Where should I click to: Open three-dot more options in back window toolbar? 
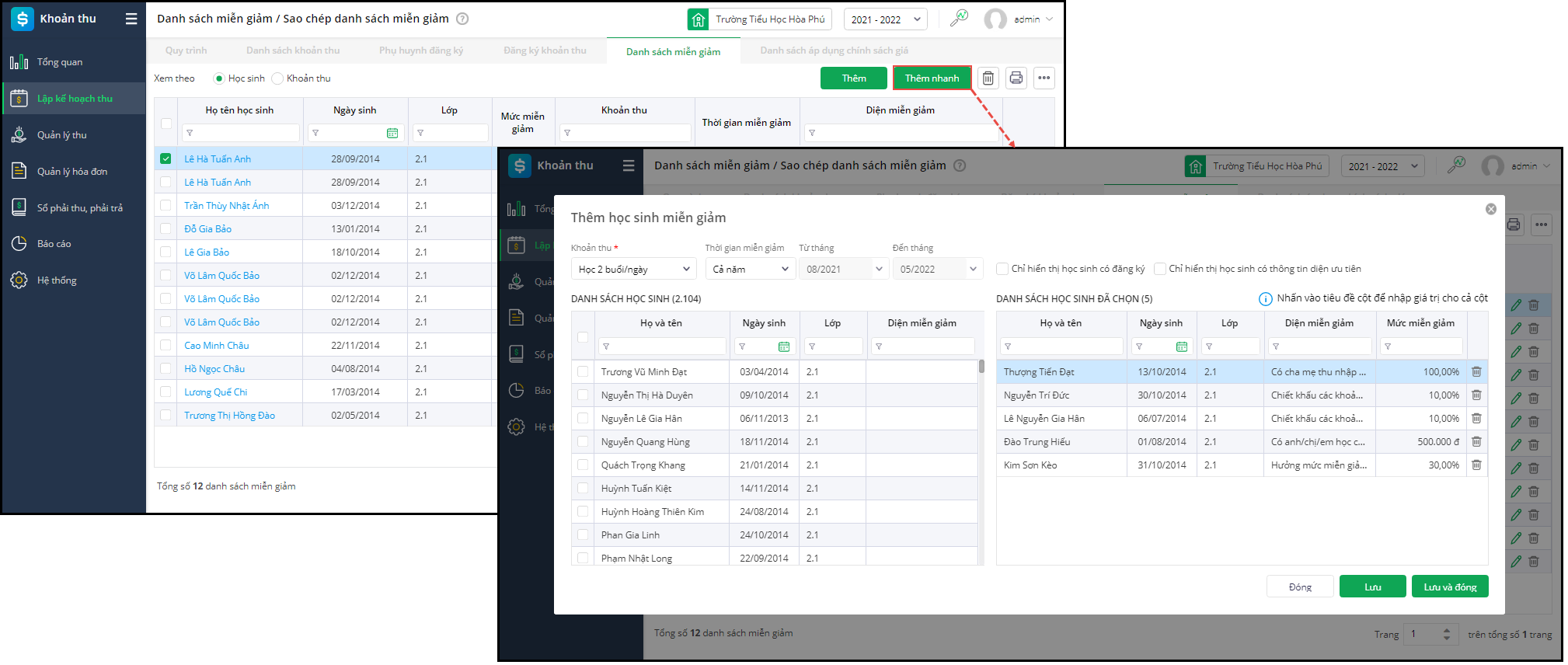1044,78
